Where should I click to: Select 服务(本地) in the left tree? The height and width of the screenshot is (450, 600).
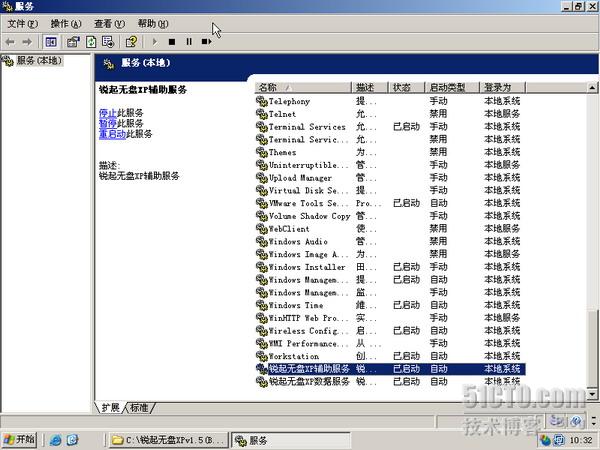point(39,60)
